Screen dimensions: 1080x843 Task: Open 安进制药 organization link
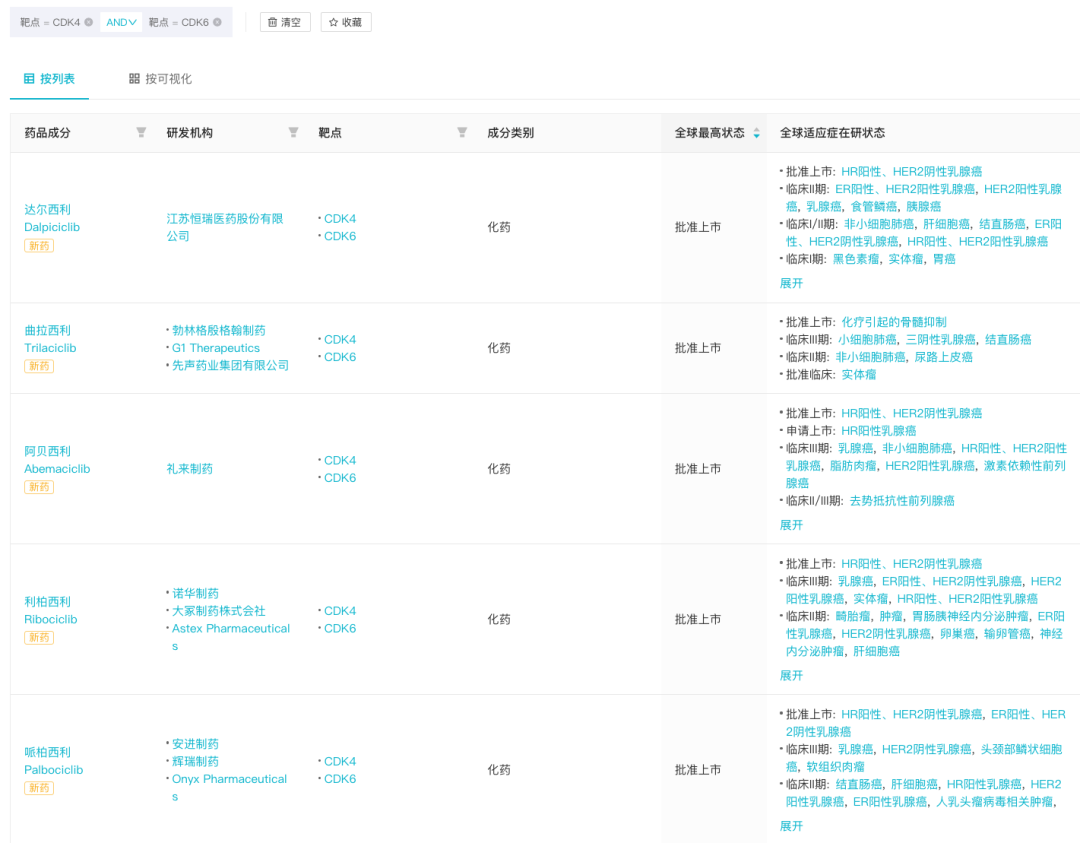[195, 744]
